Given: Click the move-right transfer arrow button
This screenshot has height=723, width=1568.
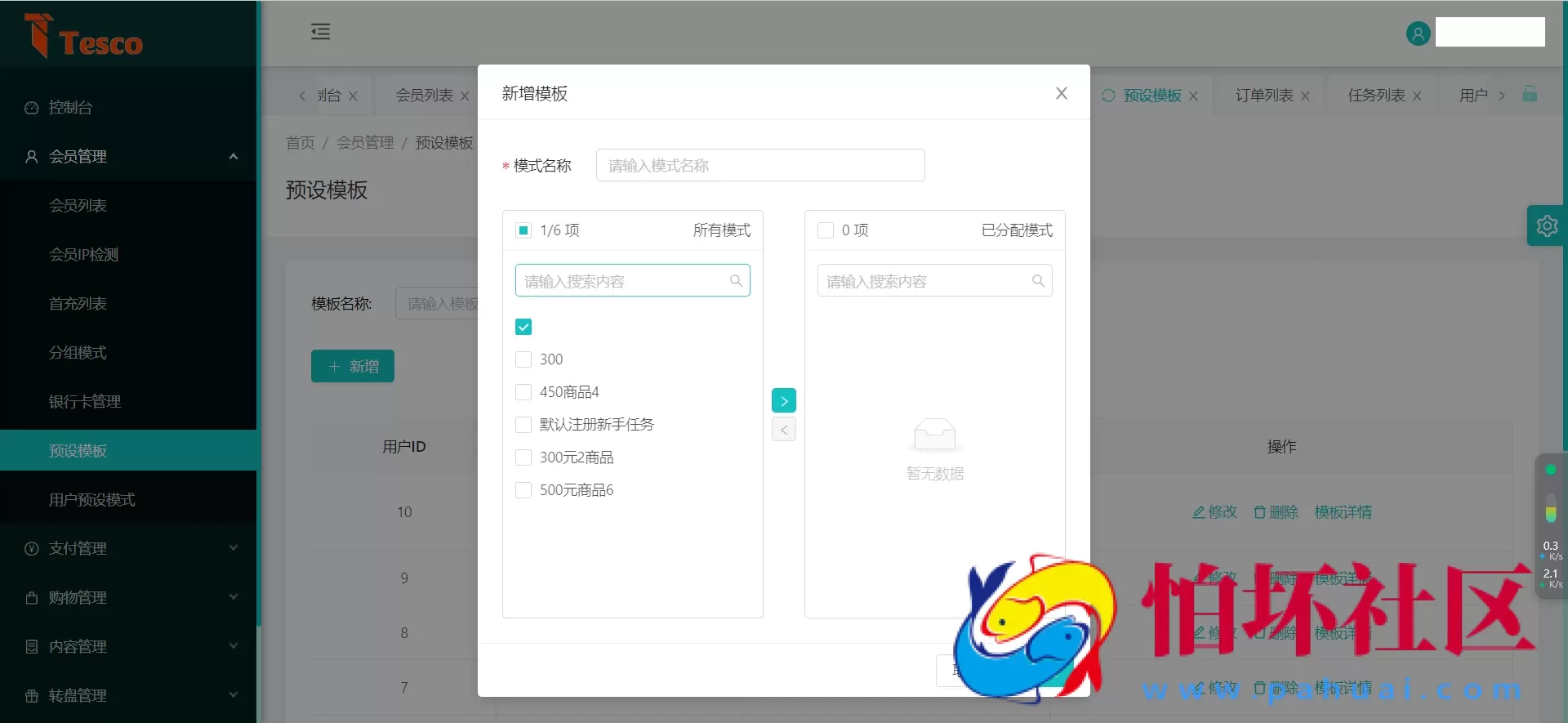Looking at the screenshot, I should 784,400.
